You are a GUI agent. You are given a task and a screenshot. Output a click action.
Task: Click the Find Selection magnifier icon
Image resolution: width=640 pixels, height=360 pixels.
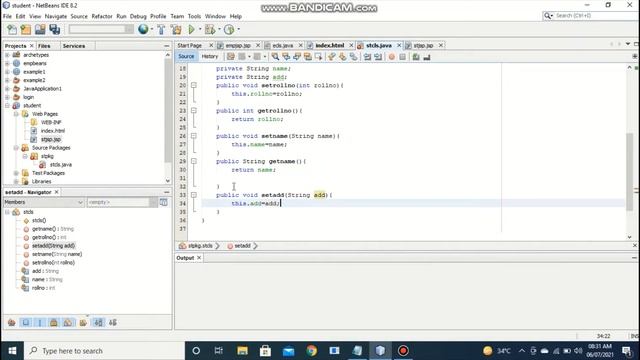click(x=275, y=57)
